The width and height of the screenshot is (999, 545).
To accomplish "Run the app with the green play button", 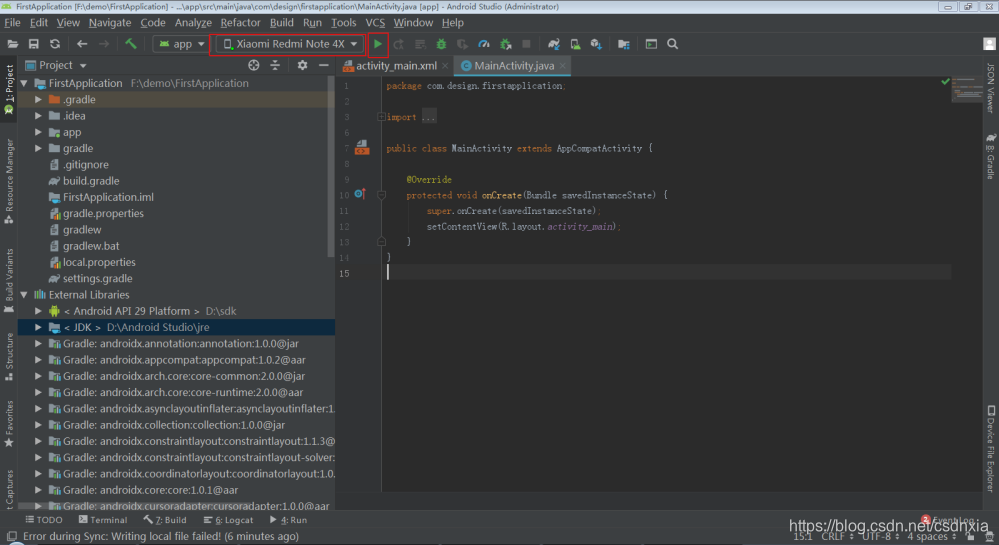I will tap(378, 44).
